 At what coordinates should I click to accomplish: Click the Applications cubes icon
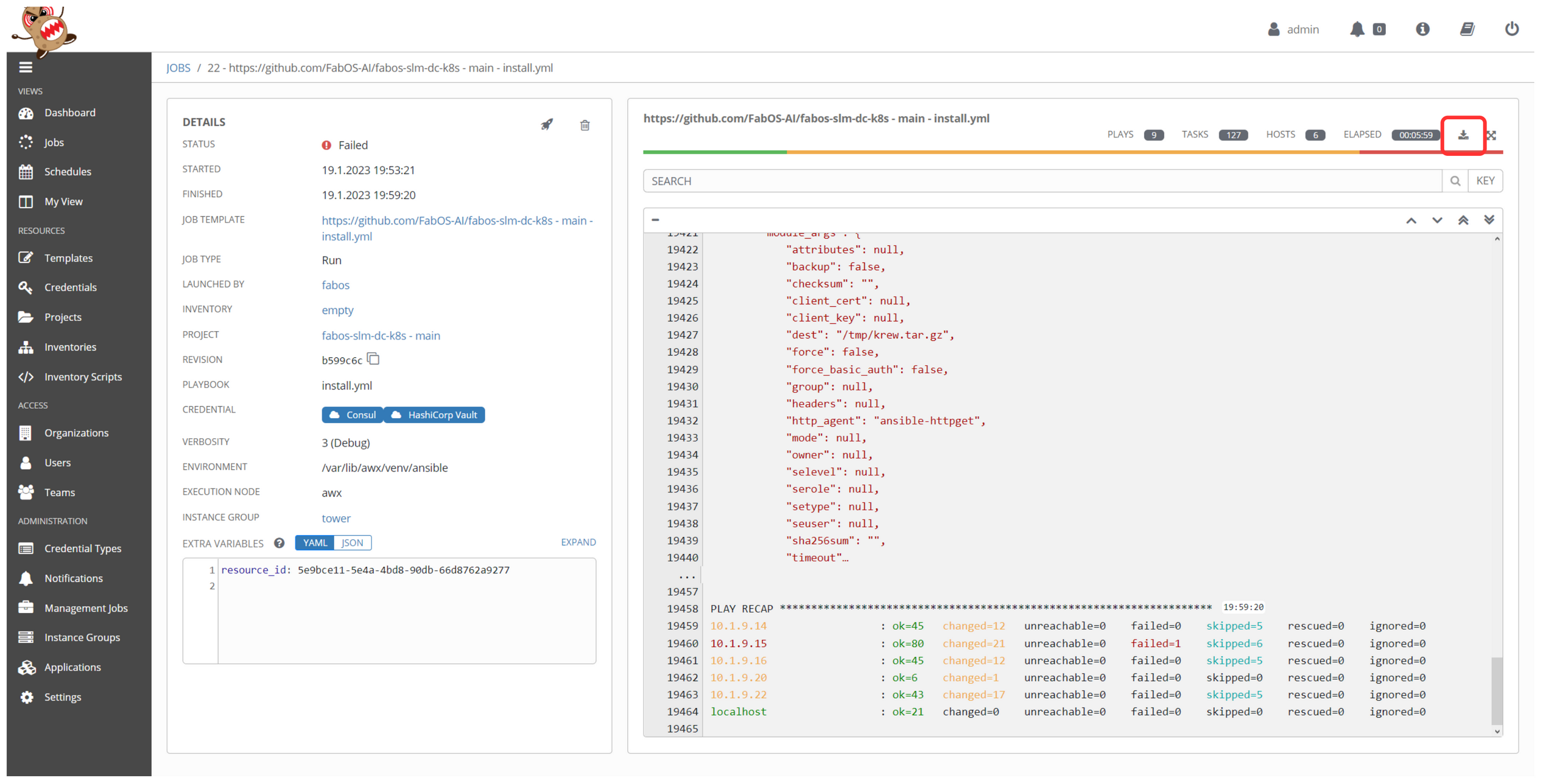point(26,667)
